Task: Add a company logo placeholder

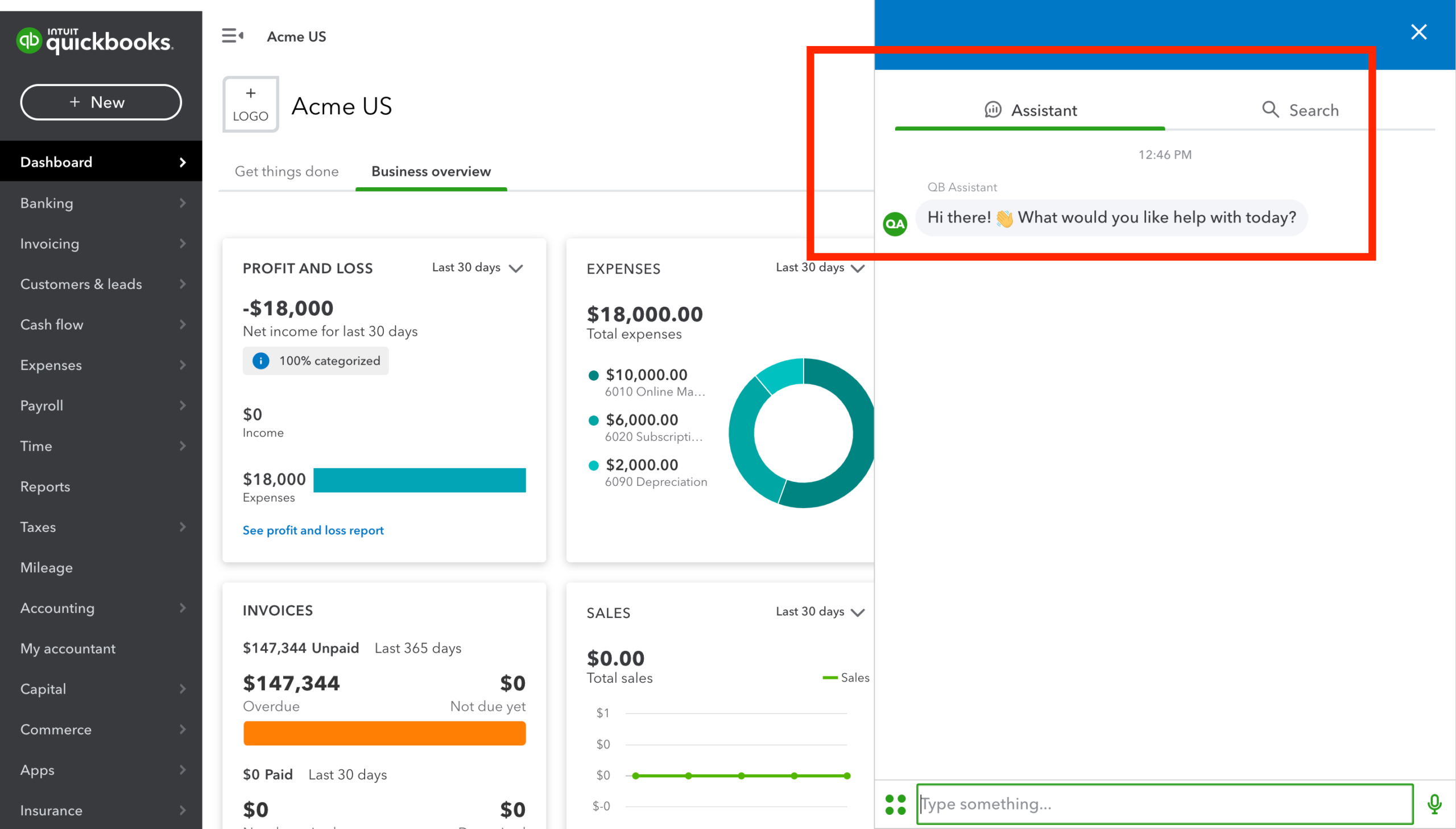Action: (250, 104)
